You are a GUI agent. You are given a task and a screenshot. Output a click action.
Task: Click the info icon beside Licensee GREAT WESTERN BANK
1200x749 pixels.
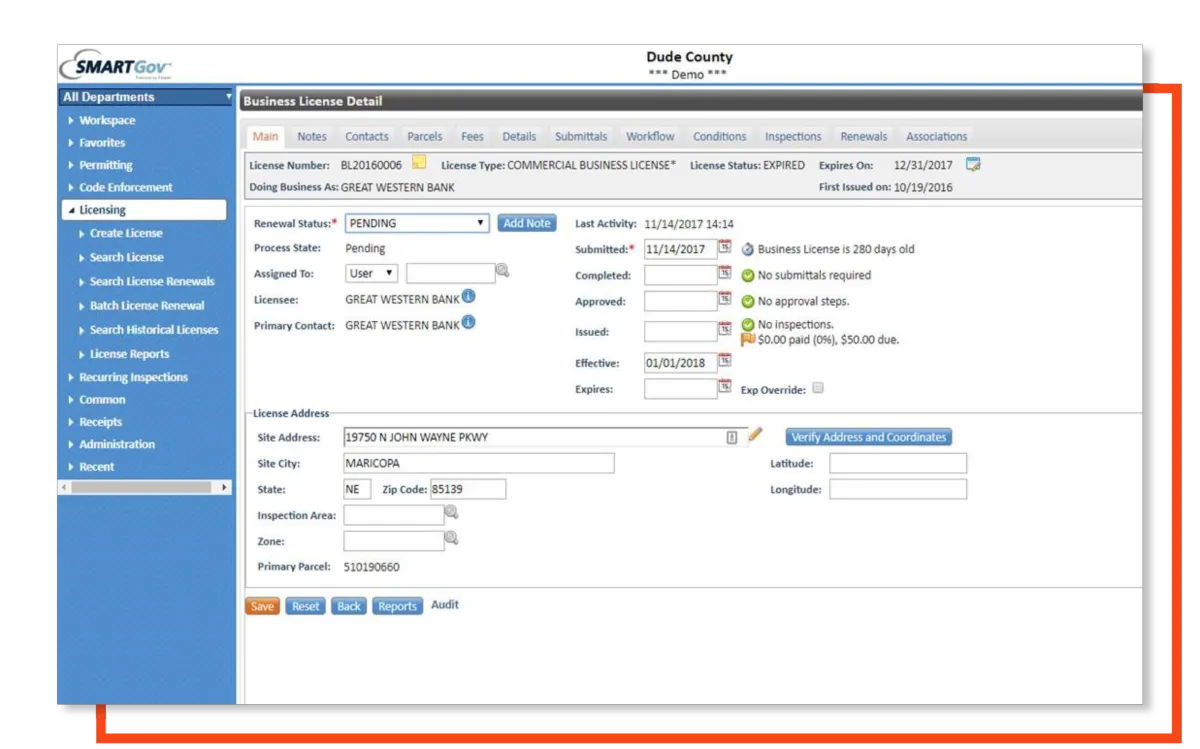[468, 297]
